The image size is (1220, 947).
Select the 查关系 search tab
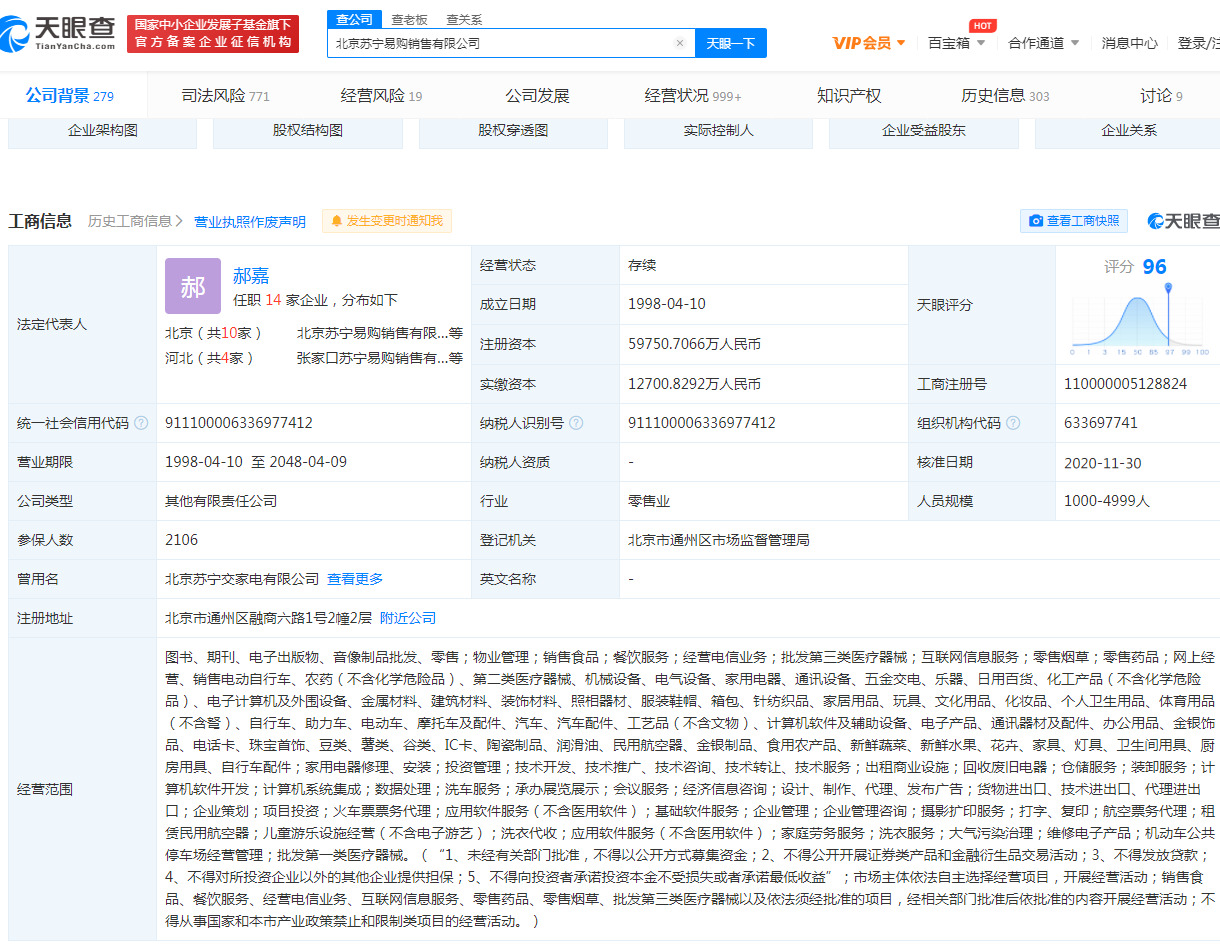(464, 19)
